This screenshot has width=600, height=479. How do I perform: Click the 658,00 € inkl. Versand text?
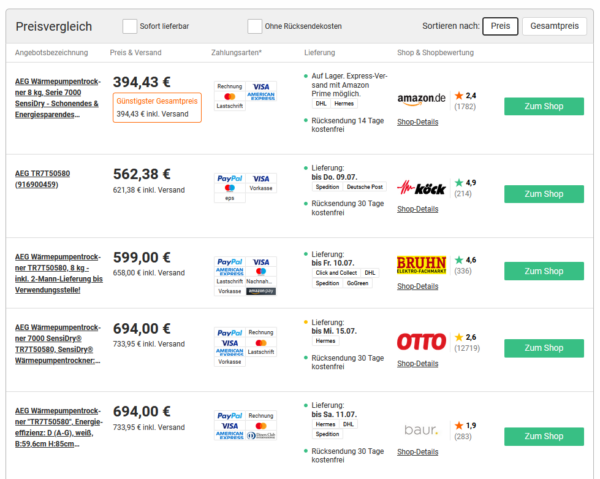(x=149, y=273)
